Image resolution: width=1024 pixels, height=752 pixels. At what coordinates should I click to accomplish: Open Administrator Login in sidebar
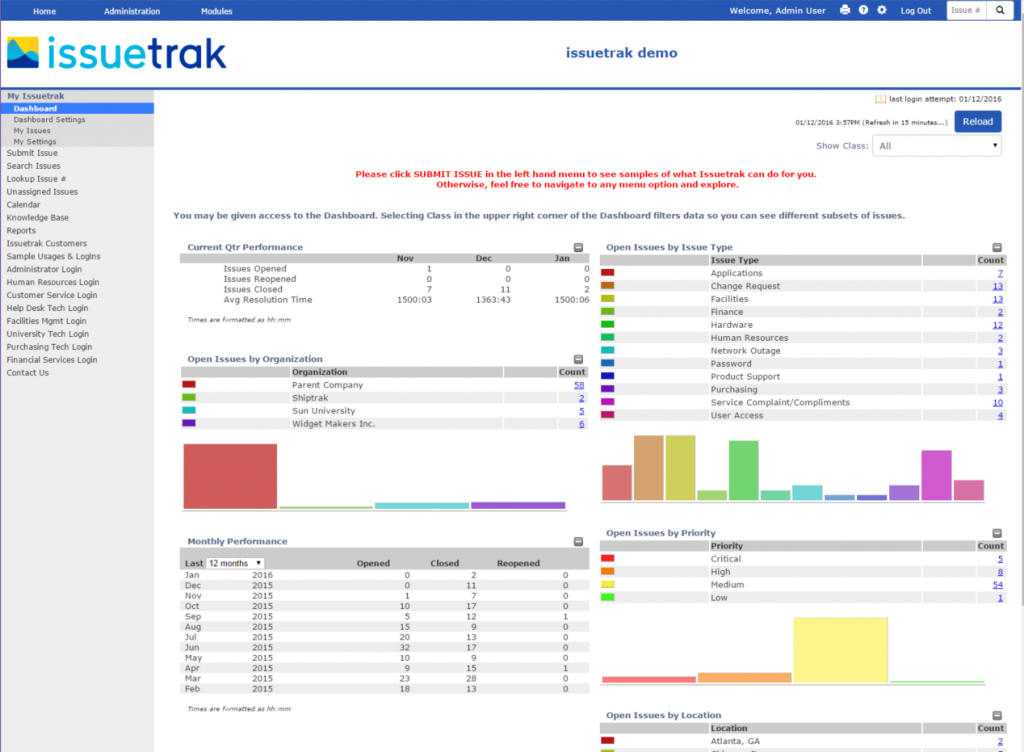[44, 270]
